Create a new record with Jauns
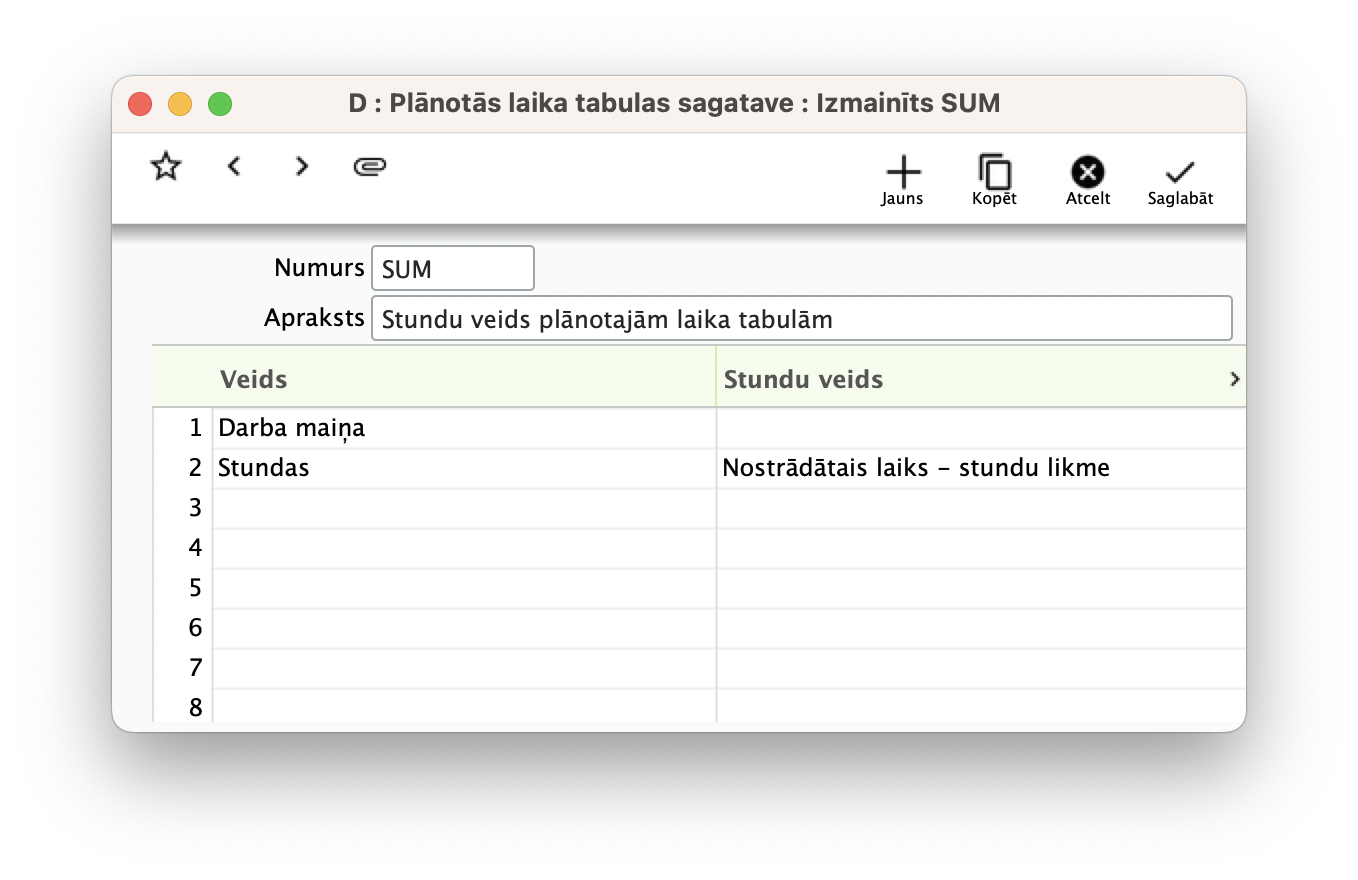 point(902,180)
